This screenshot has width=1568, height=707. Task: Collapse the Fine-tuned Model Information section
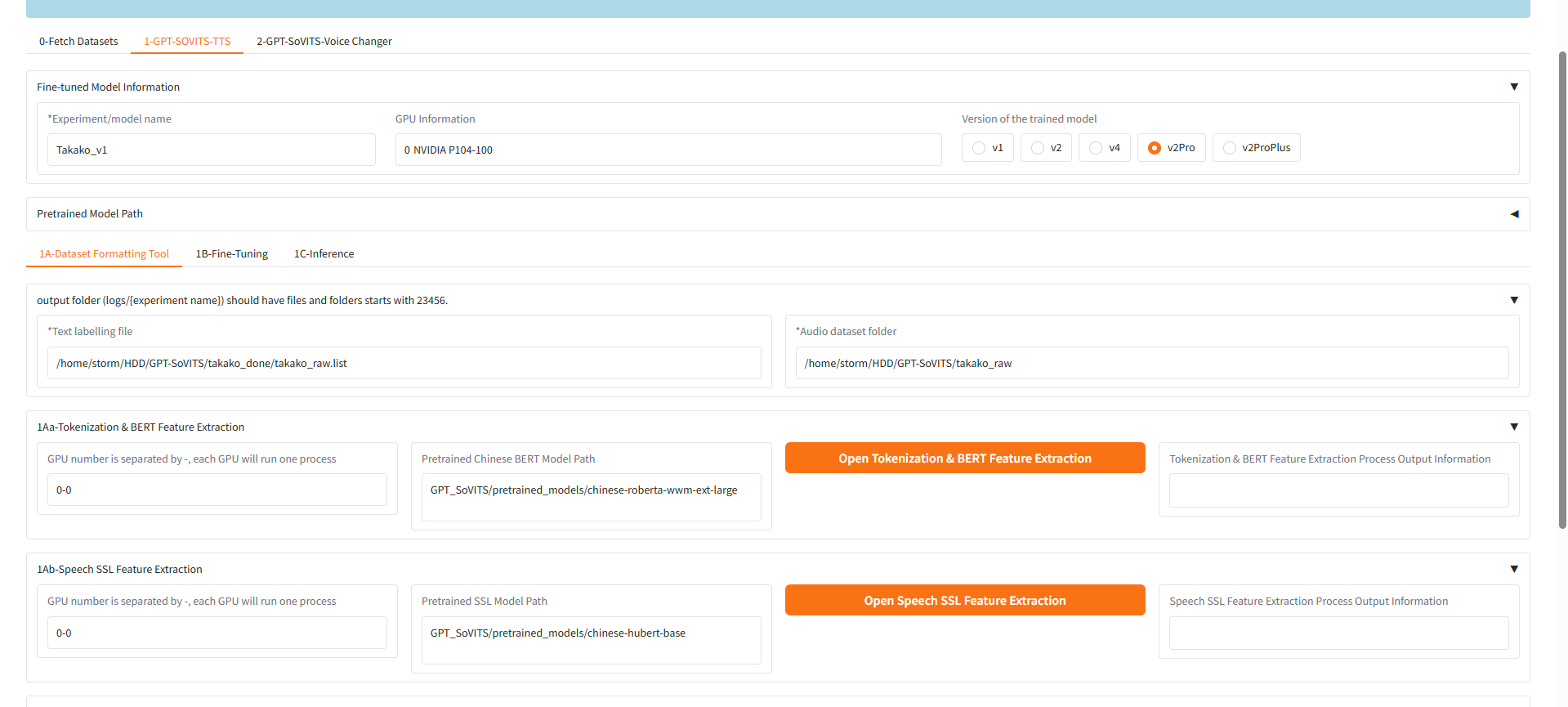tap(1514, 87)
